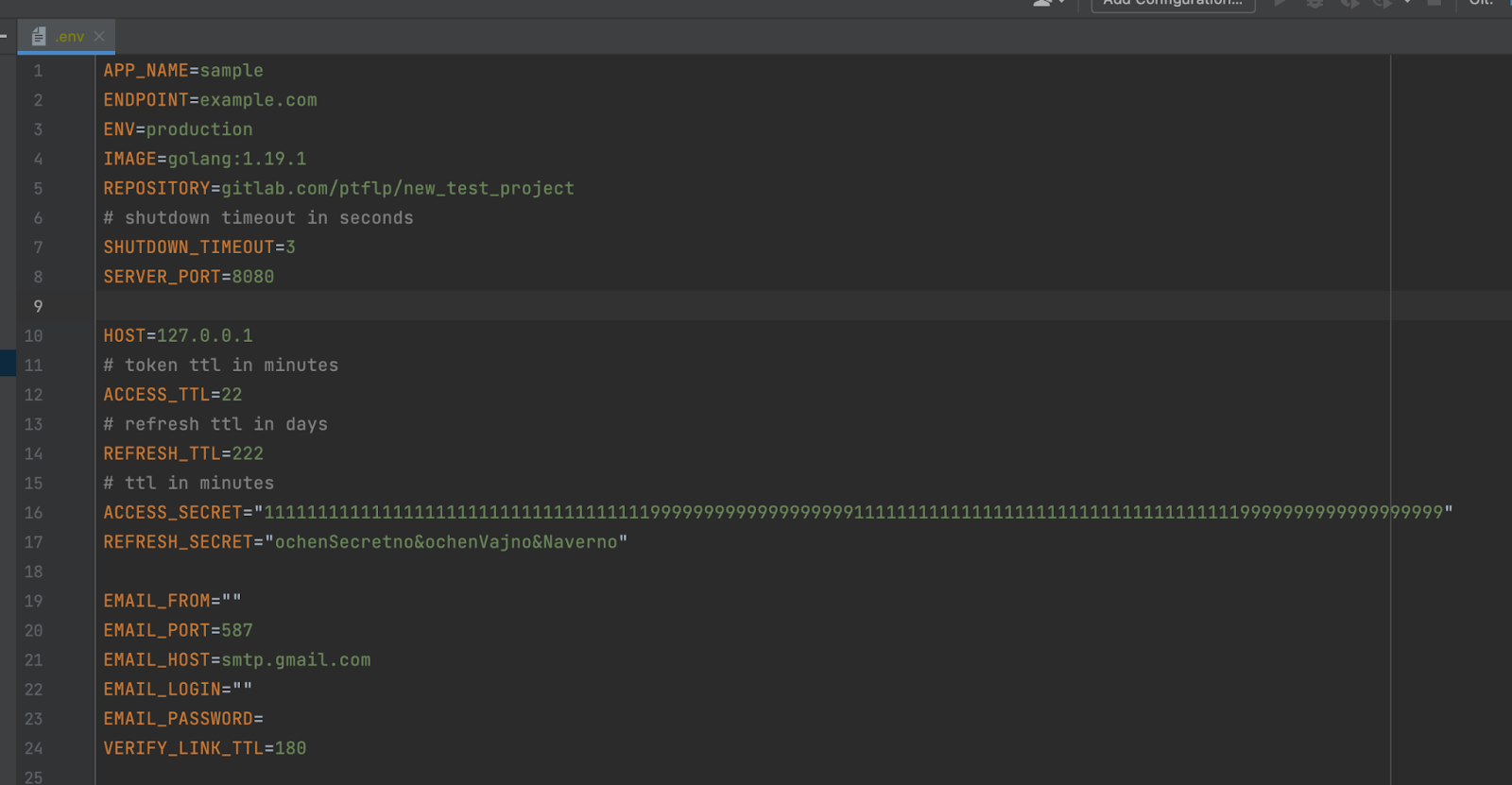Click the REFRESH_SECRET string value
The image size is (1512, 785).
pyautogui.click(x=445, y=542)
